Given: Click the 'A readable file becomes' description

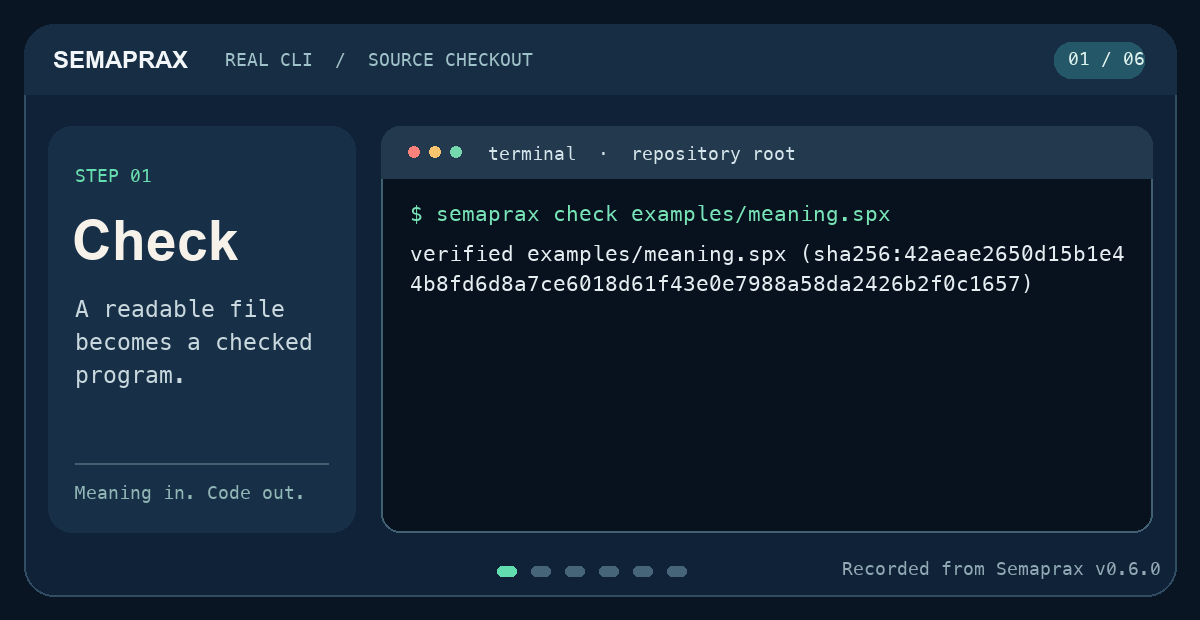Looking at the screenshot, I should click(194, 342).
